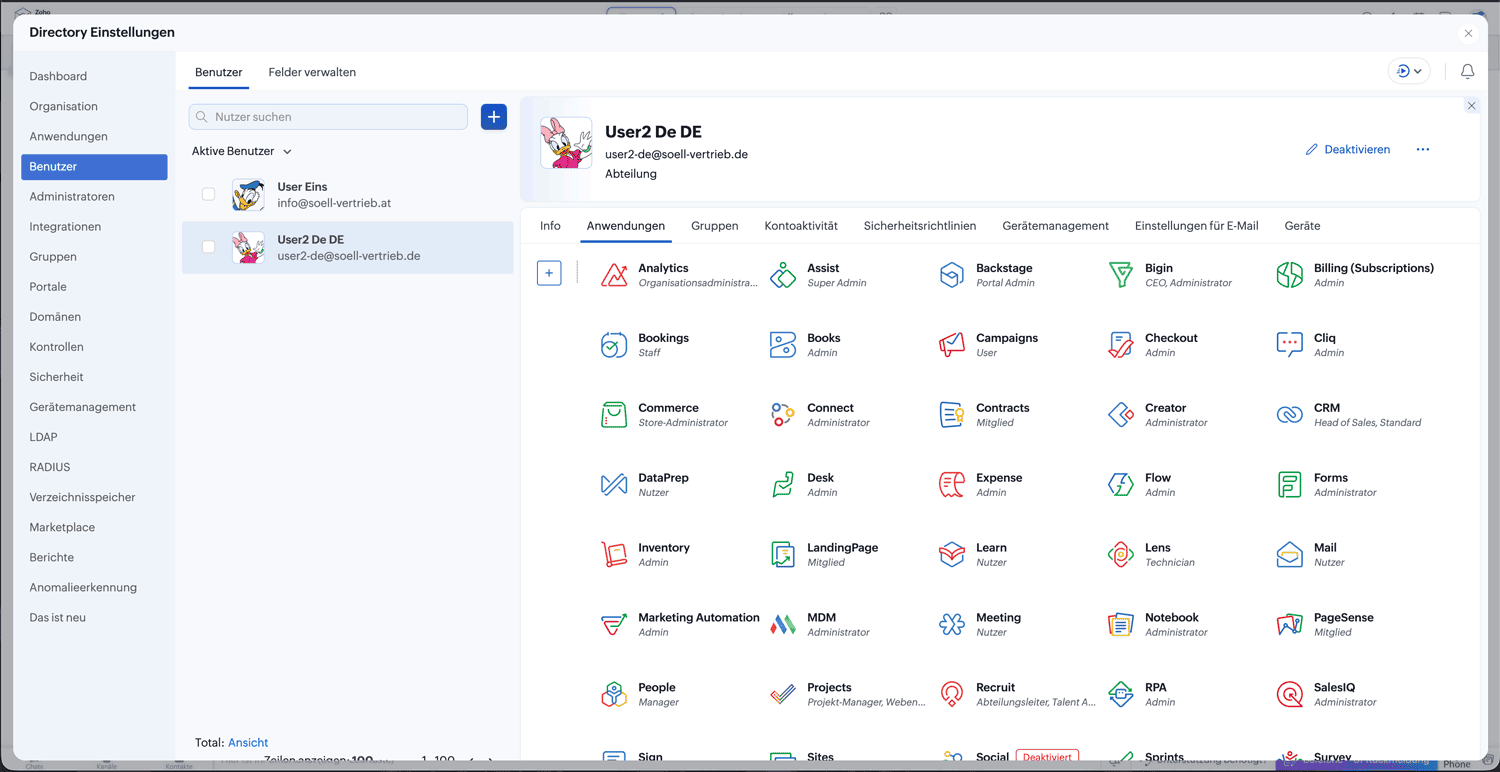Select the Benutzer tab at top
The height and width of the screenshot is (772, 1500).
pos(219,72)
